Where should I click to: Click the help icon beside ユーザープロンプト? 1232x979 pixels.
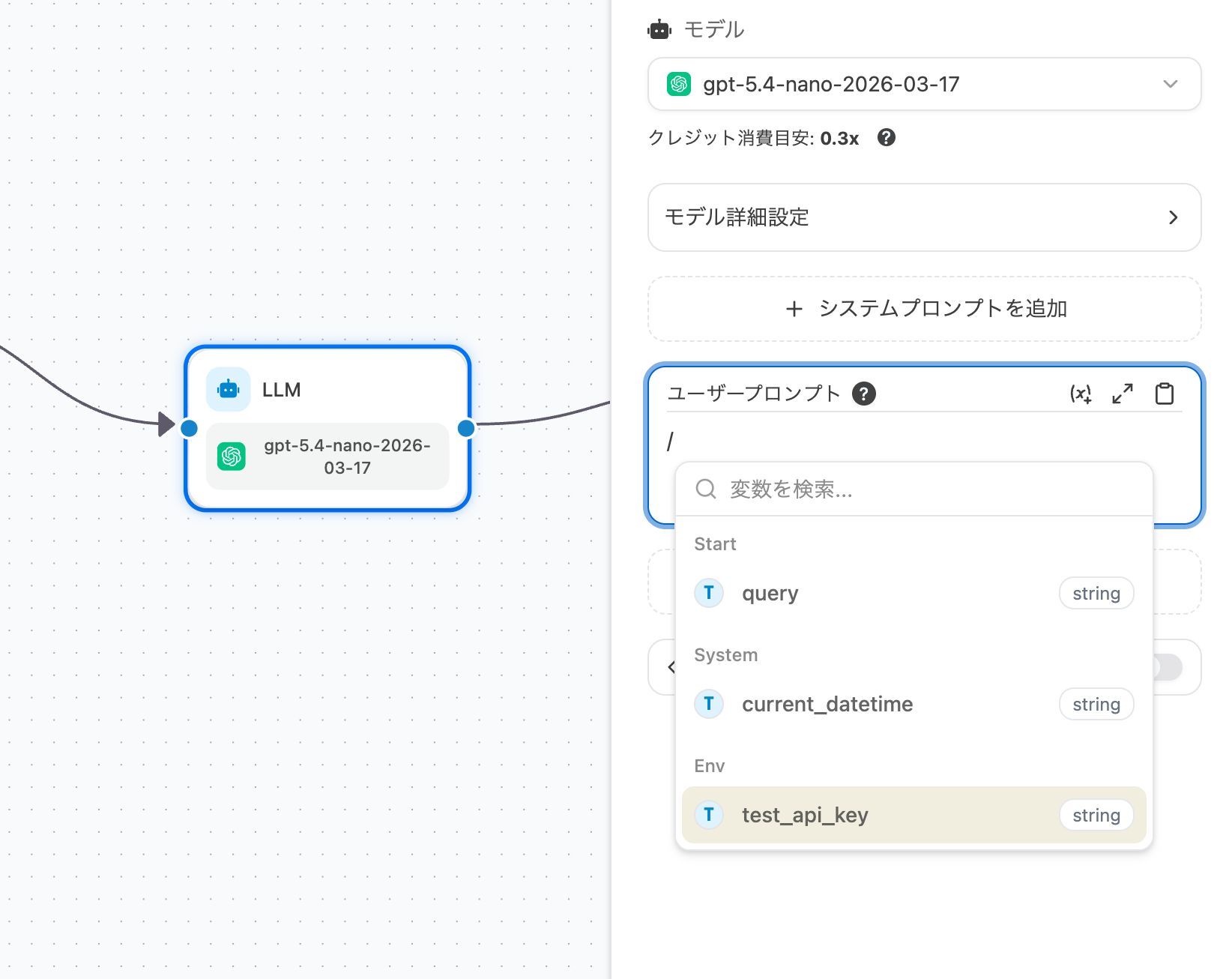point(864,394)
